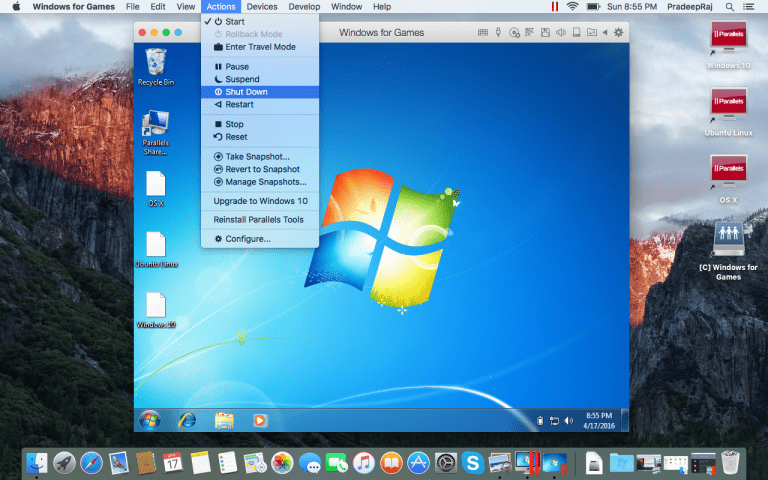The height and width of the screenshot is (480, 768).
Task: Choose Revert to Snapshot menu item
Action: (x=260, y=169)
